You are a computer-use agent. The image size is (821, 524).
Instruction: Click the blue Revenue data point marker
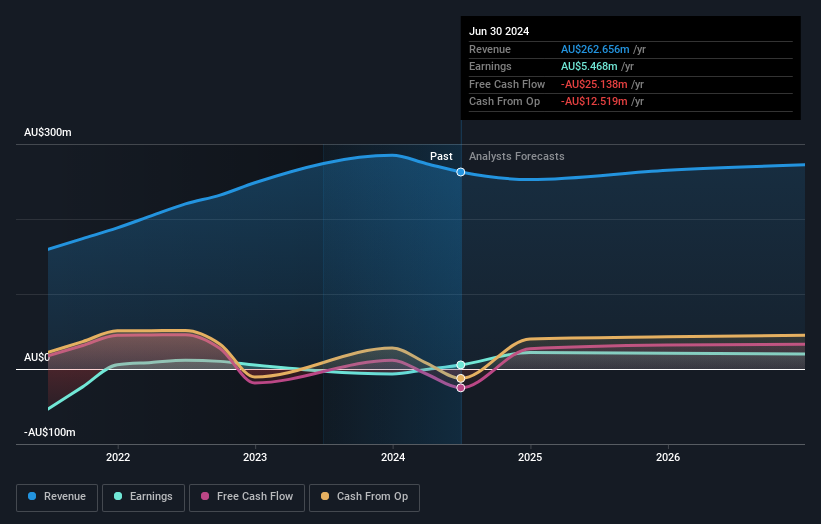click(461, 172)
